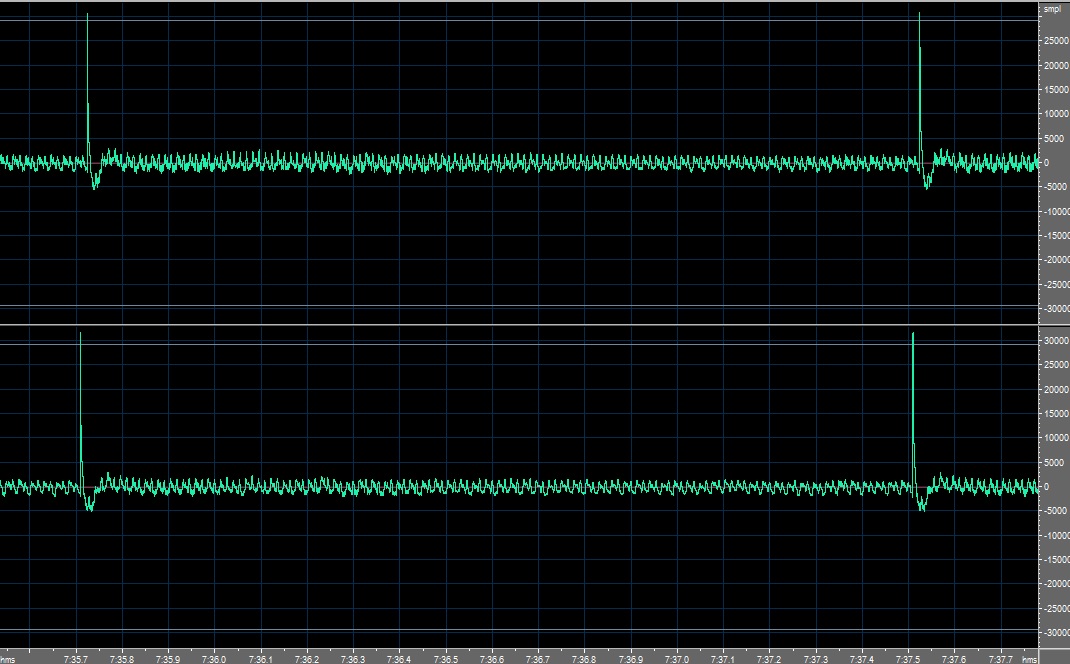This screenshot has width=1070, height=664.
Task: Jump to 7:36.3 on the time ruler
Action: pyautogui.click(x=353, y=659)
